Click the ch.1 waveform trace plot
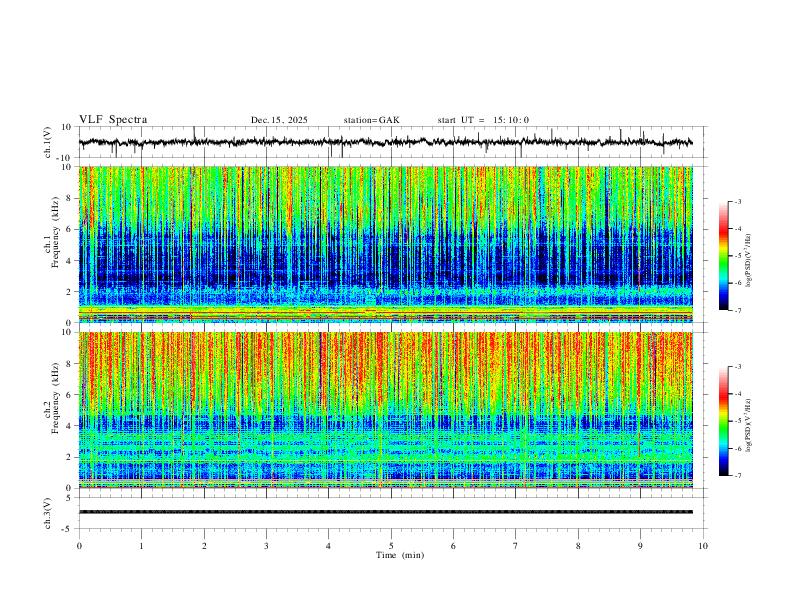 pos(386,142)
